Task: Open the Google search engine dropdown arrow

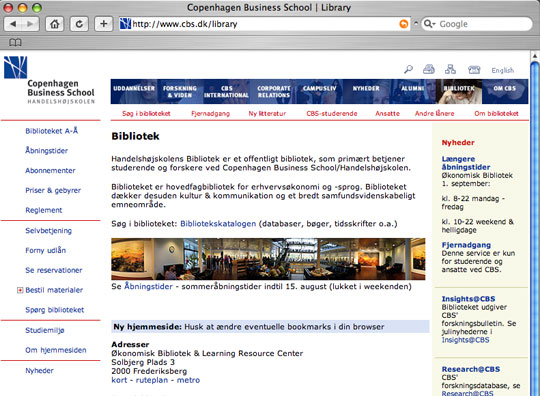Action: (429, 24)
